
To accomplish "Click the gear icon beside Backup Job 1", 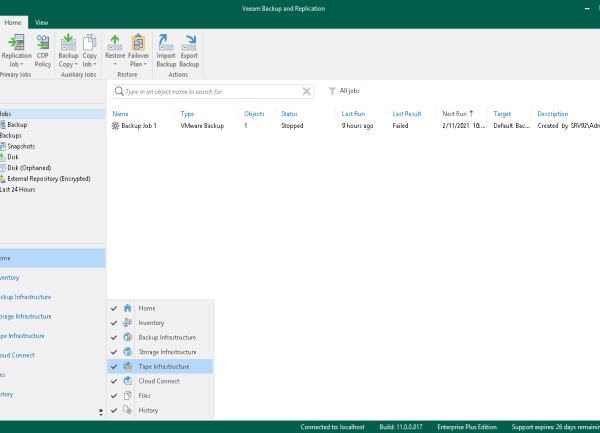I will tap(115, 125).
